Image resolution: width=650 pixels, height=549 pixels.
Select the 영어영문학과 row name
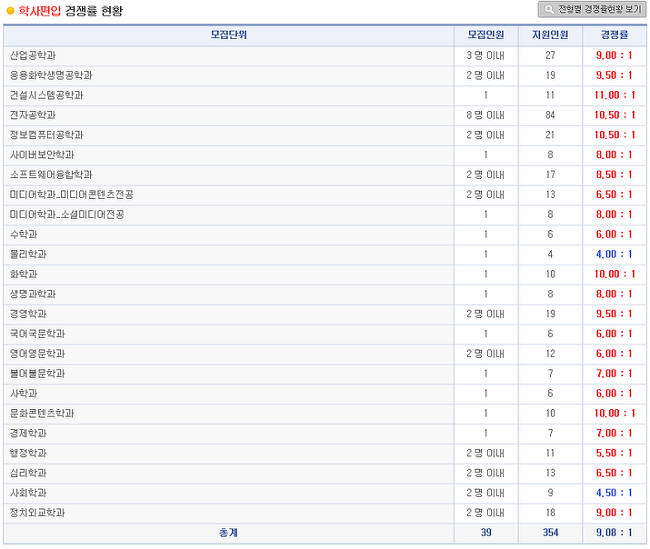[37, 354]
